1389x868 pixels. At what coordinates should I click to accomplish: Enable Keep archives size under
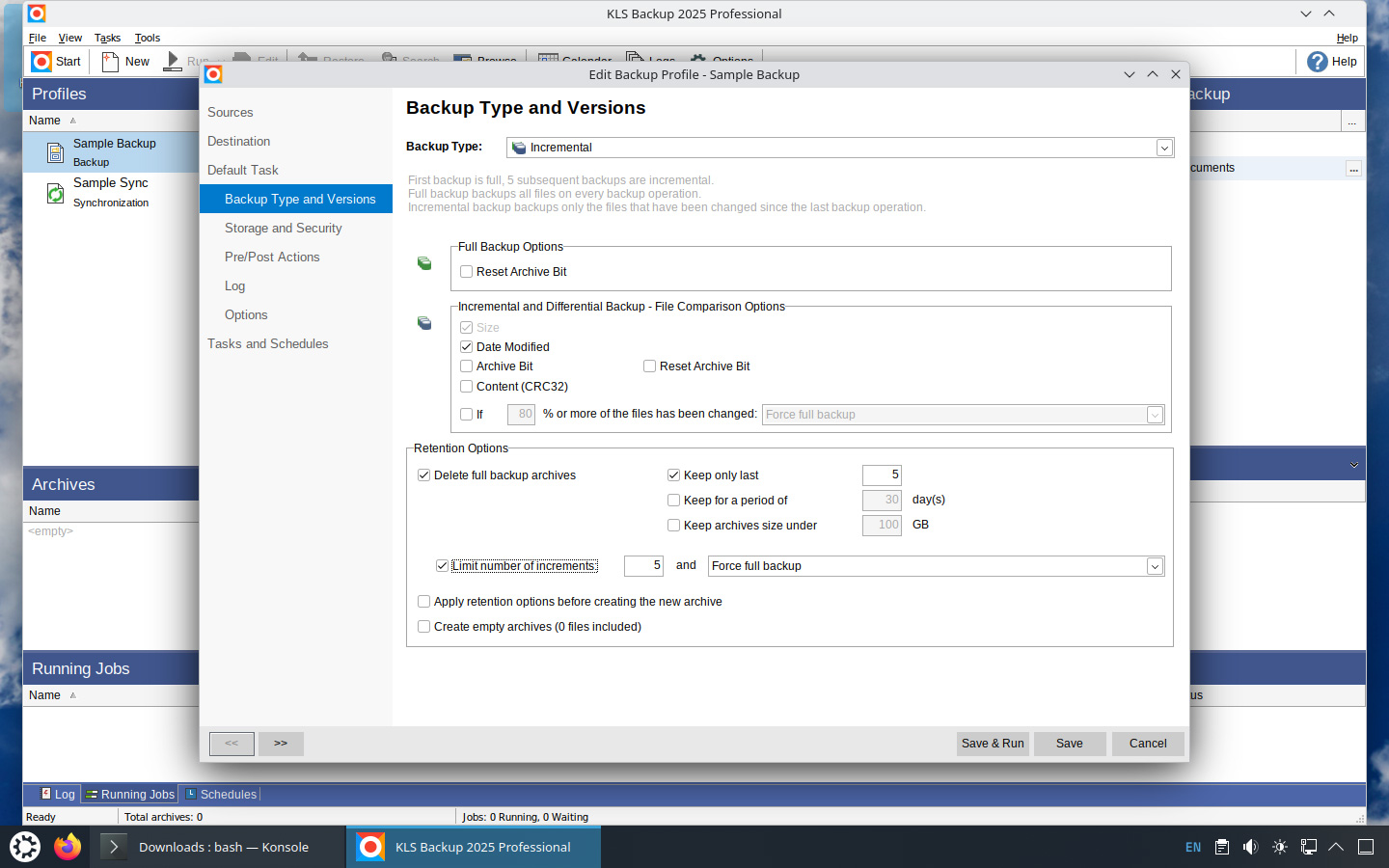tap(674, 526)
